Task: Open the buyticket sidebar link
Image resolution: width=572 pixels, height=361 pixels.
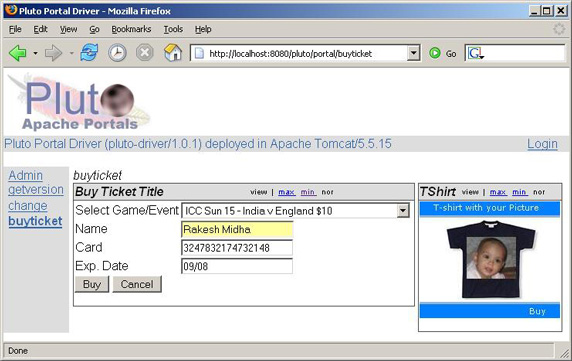Action: click(35, 221)
